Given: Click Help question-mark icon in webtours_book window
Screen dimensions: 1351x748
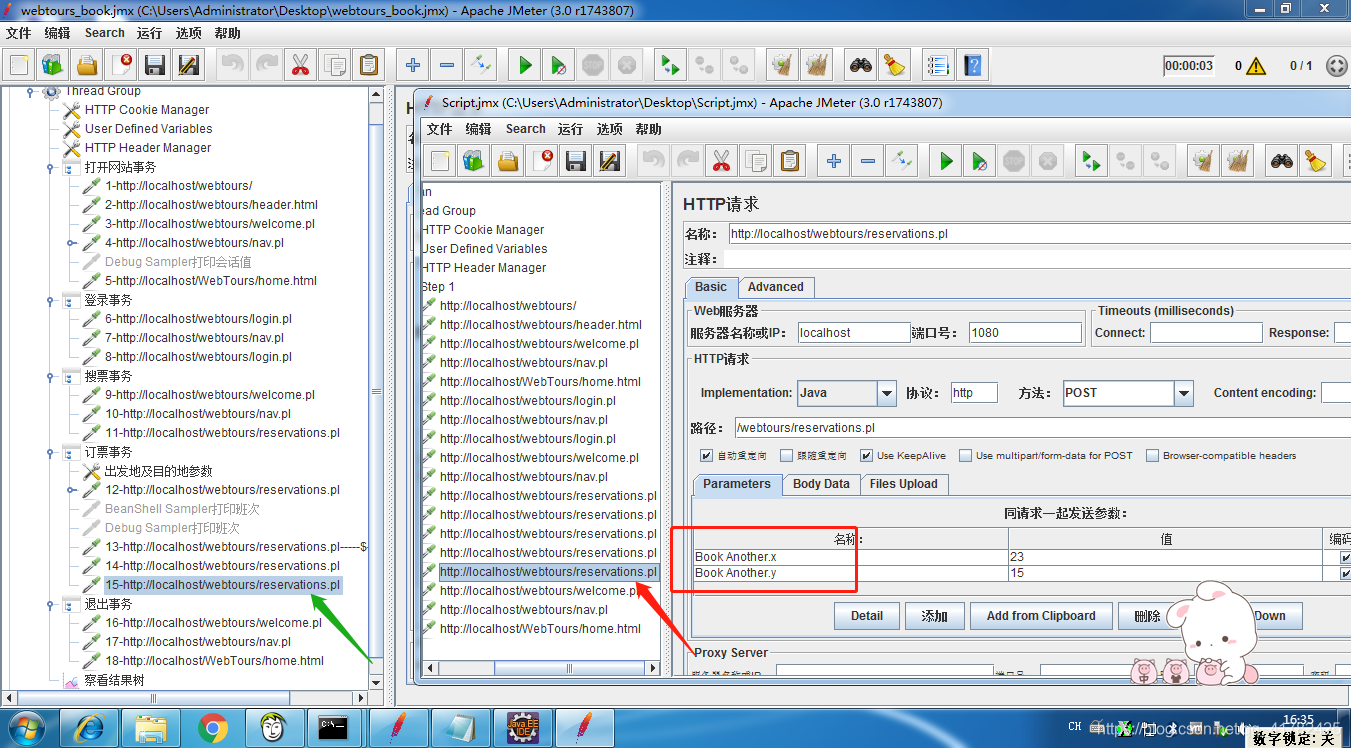Looking at the screenshot, I should click(x=972, y=65).
